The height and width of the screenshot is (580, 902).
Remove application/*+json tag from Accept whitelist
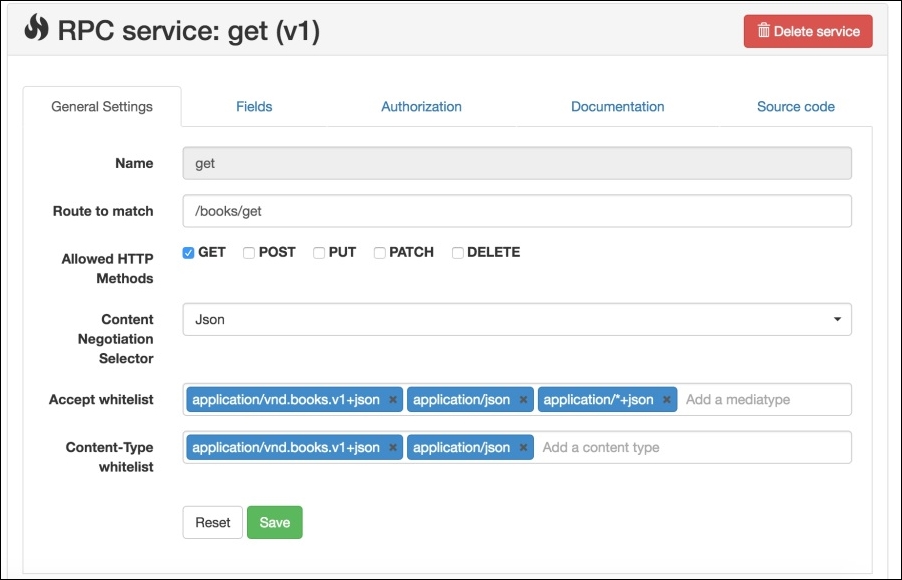pyautogui.click(x=666, y=400)
